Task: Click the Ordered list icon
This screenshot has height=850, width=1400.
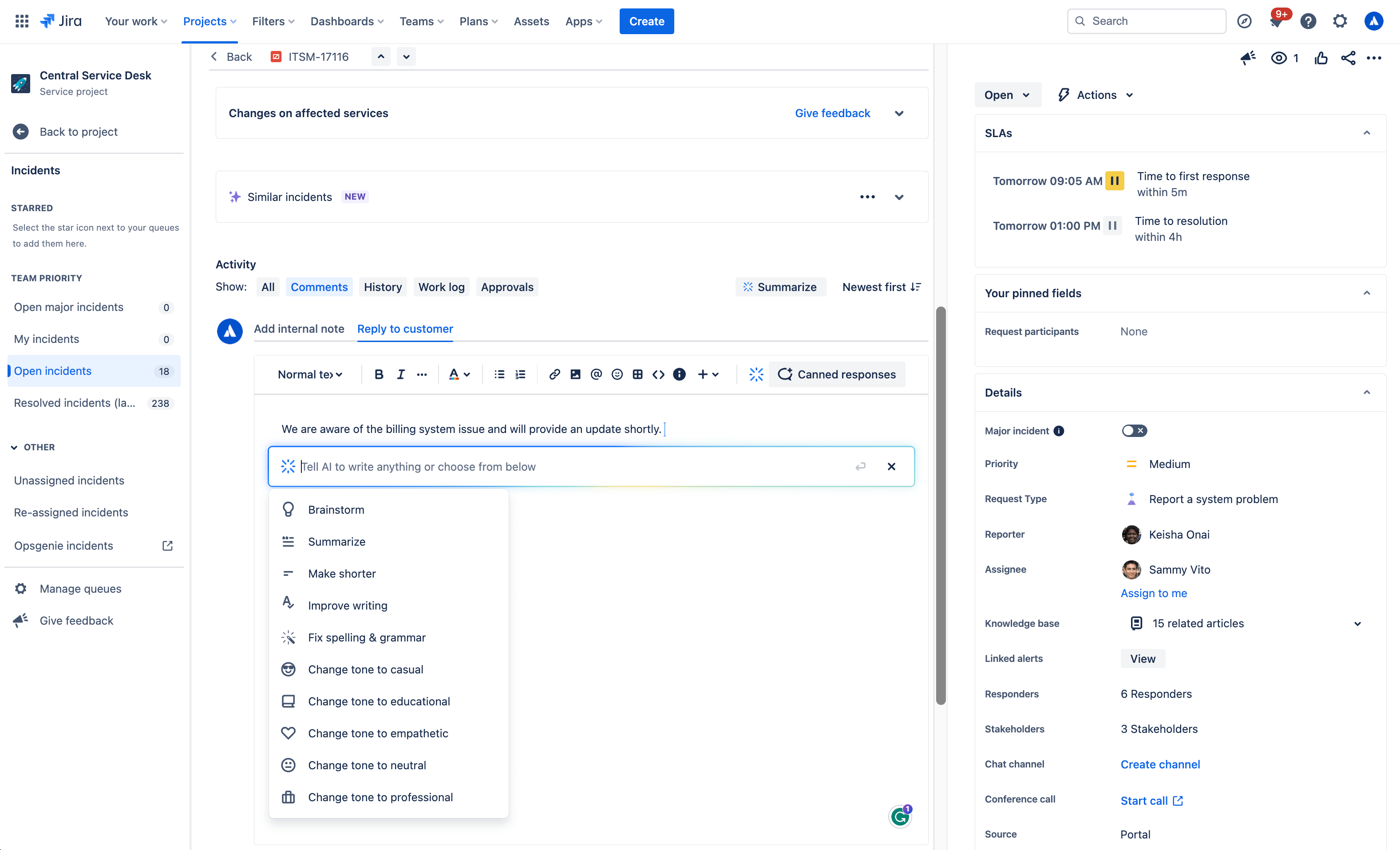Action: 521,373
